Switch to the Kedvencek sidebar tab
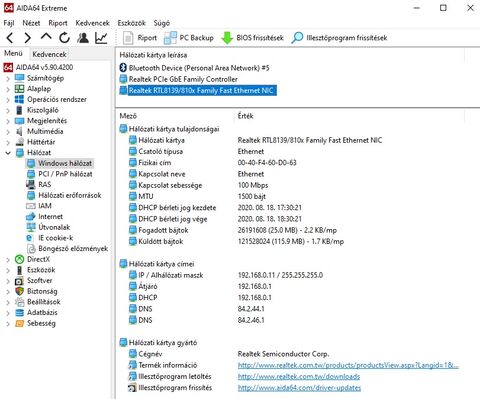Image resolution: width=480 pixels, height=399 pixels. click(x=49, y=54)
